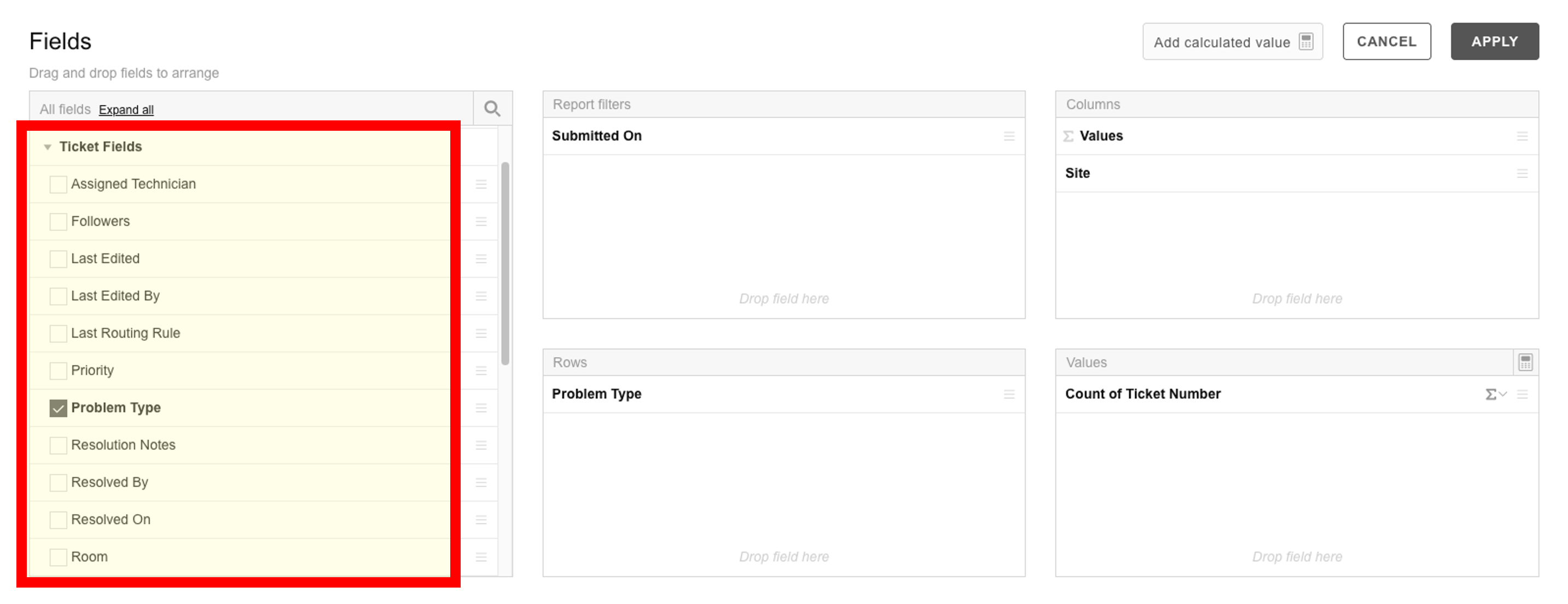Click drag handle for Priority field
This screenshot has height=604, width=1568.
click(x=481, y=371)
